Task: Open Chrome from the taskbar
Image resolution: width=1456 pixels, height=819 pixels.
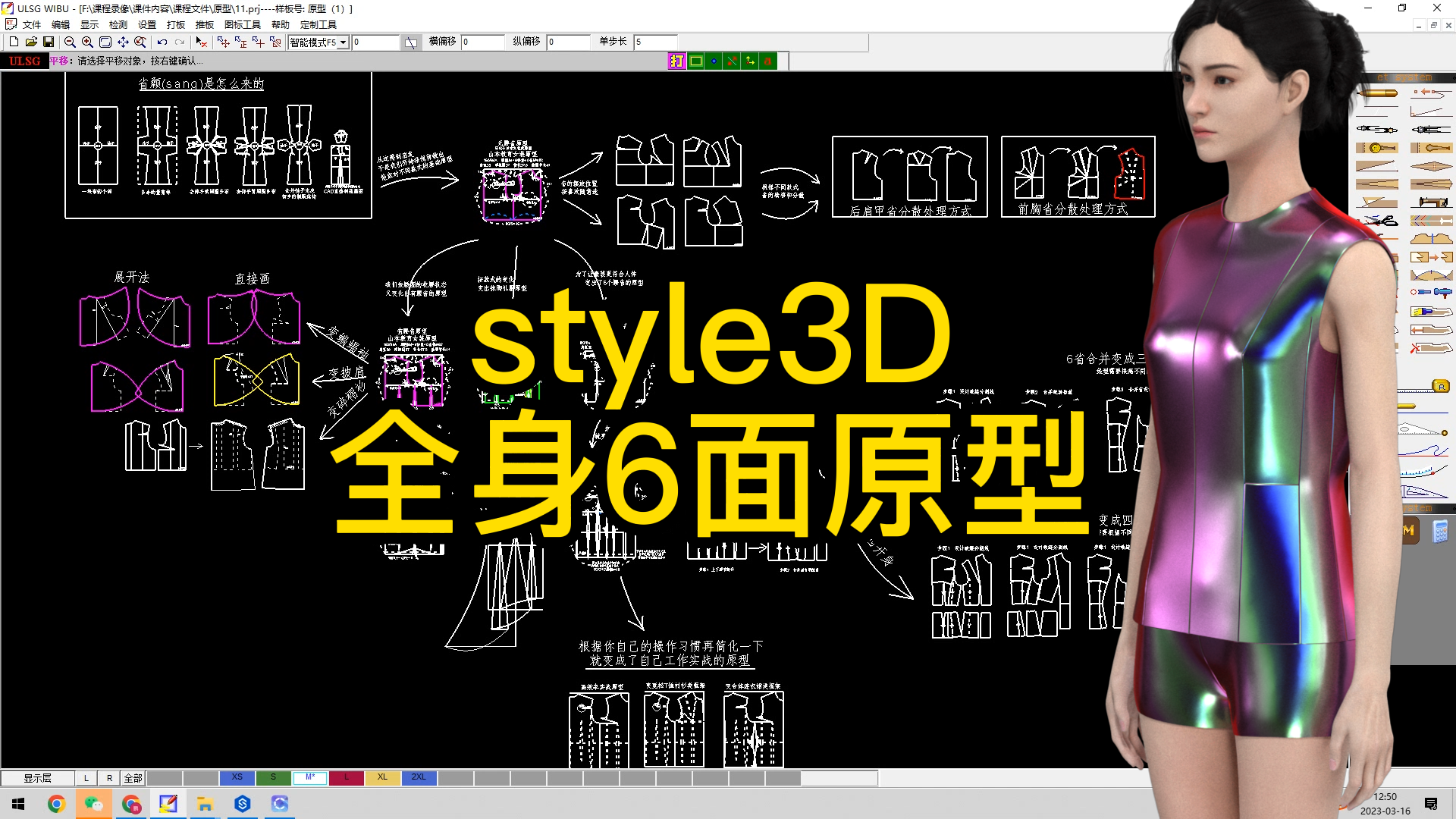Action: tap(56, 804)
